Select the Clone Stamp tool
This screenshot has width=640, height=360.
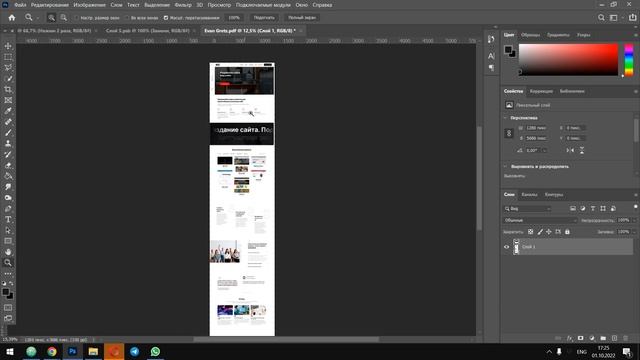click(8, 143)
